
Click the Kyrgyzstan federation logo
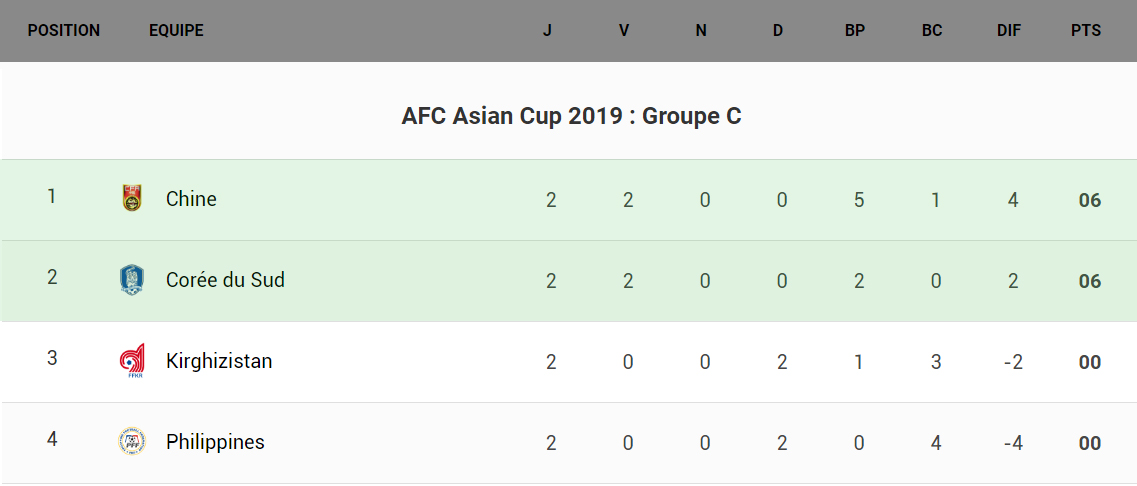point(131,361)
